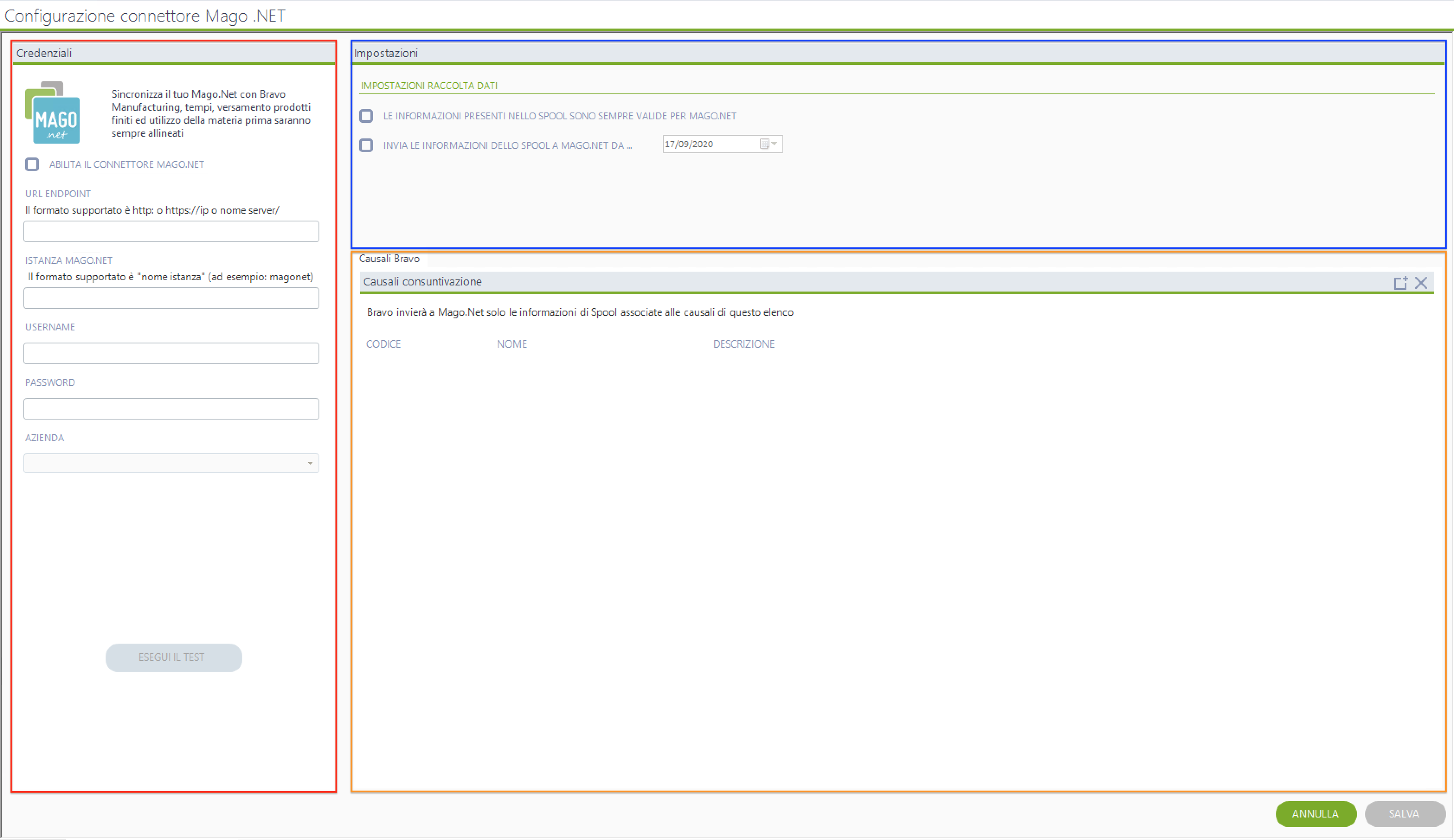
Task: Focus the Istanza Mago.net text field
Action: 171,298
